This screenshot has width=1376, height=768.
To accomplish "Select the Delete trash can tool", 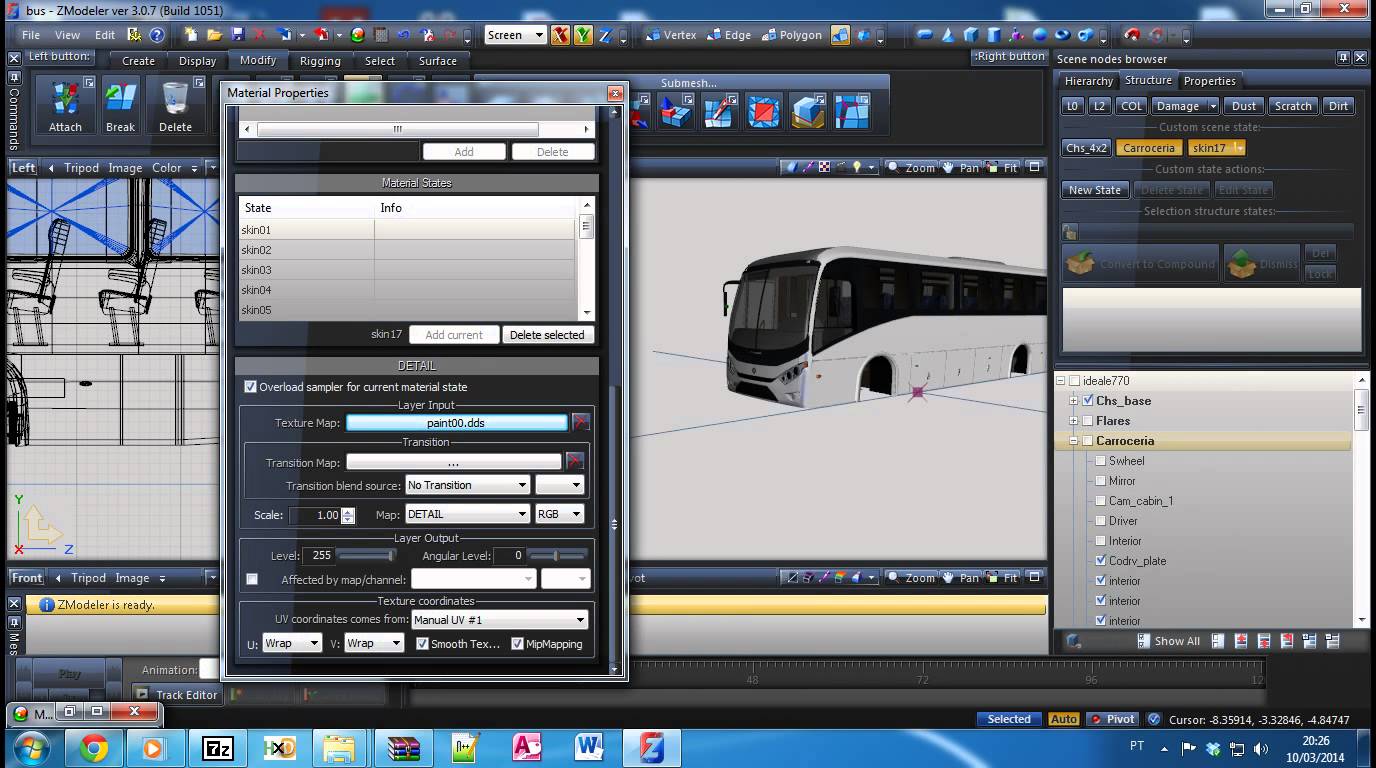I will (175, 105).
